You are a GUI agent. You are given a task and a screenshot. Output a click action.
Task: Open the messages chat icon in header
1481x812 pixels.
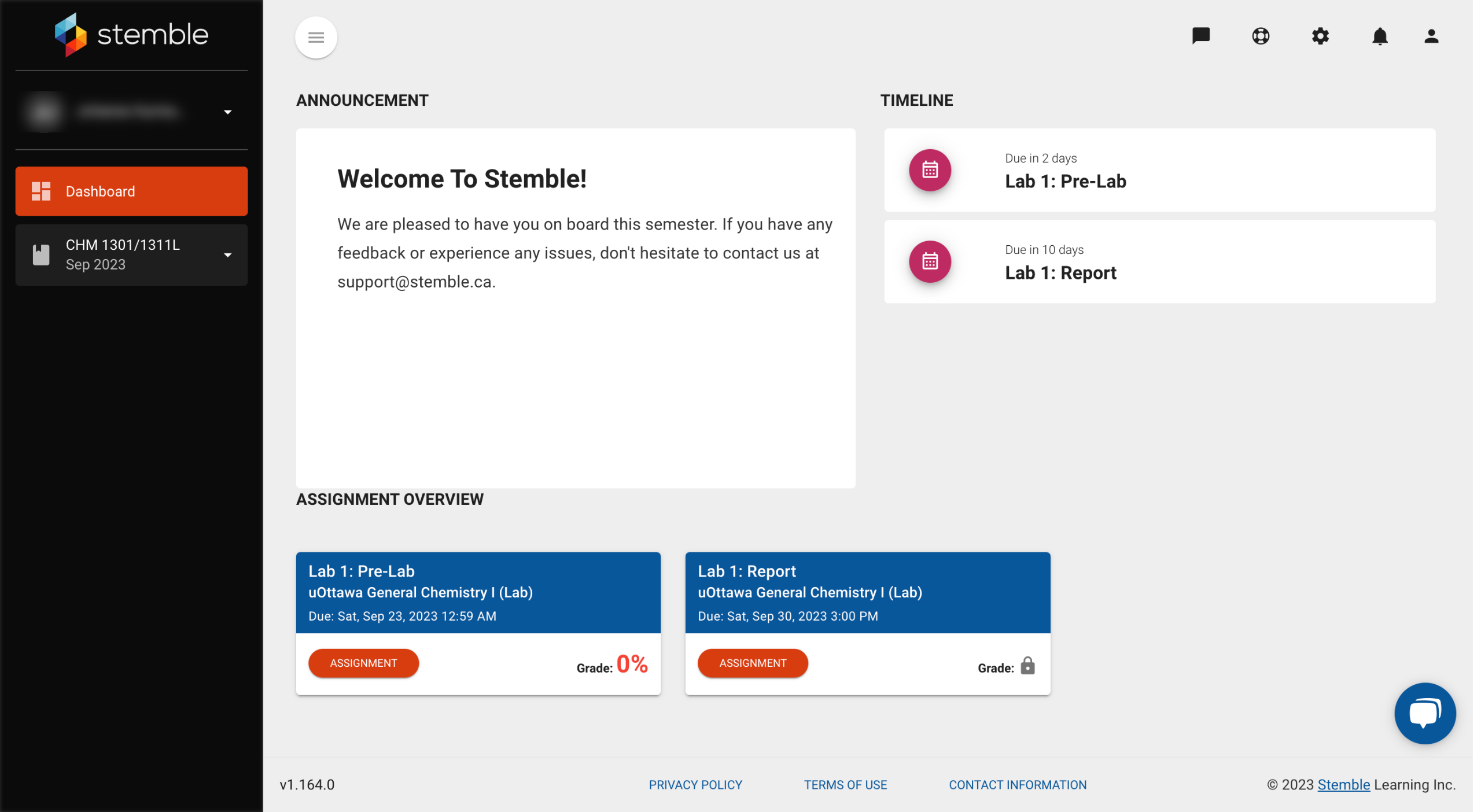click(x=1200, y=36)
